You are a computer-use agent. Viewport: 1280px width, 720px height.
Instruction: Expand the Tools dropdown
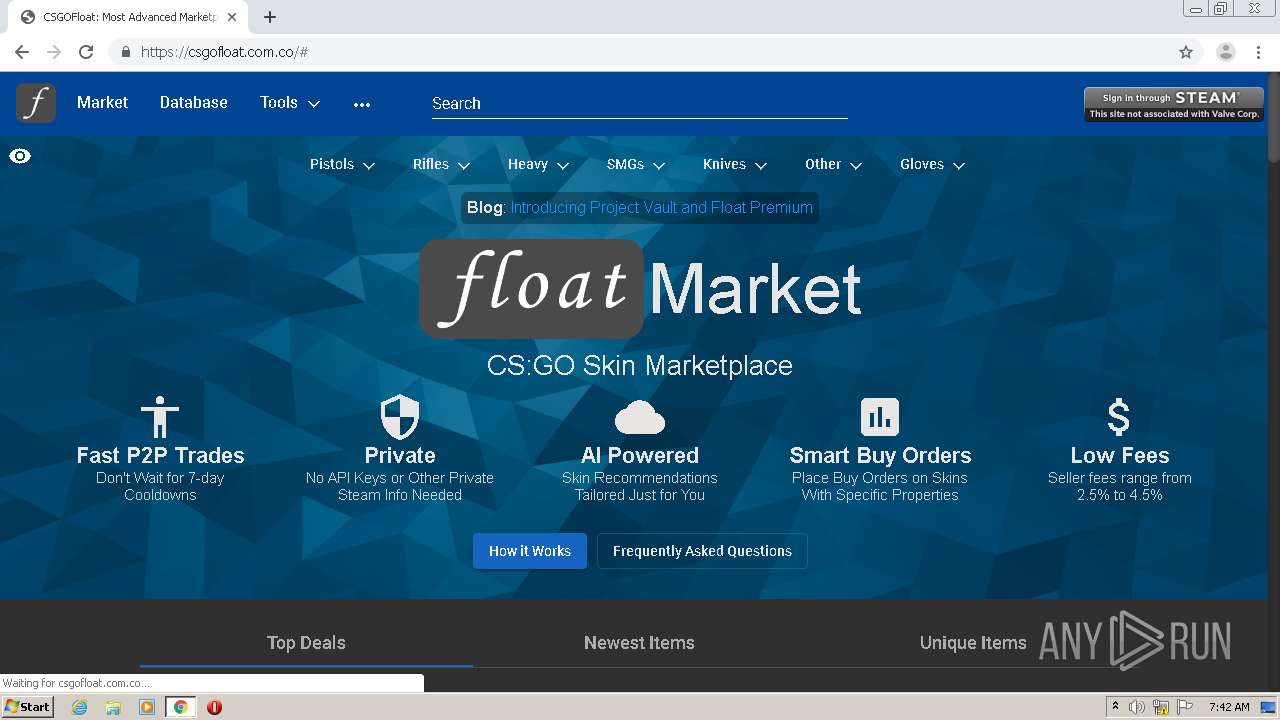290,103
